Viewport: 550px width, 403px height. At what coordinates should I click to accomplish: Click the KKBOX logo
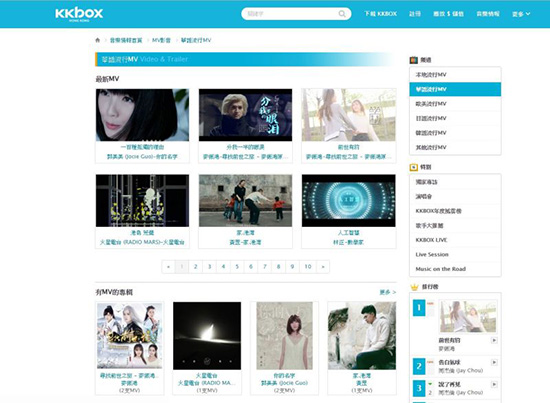tap(79, 14)
